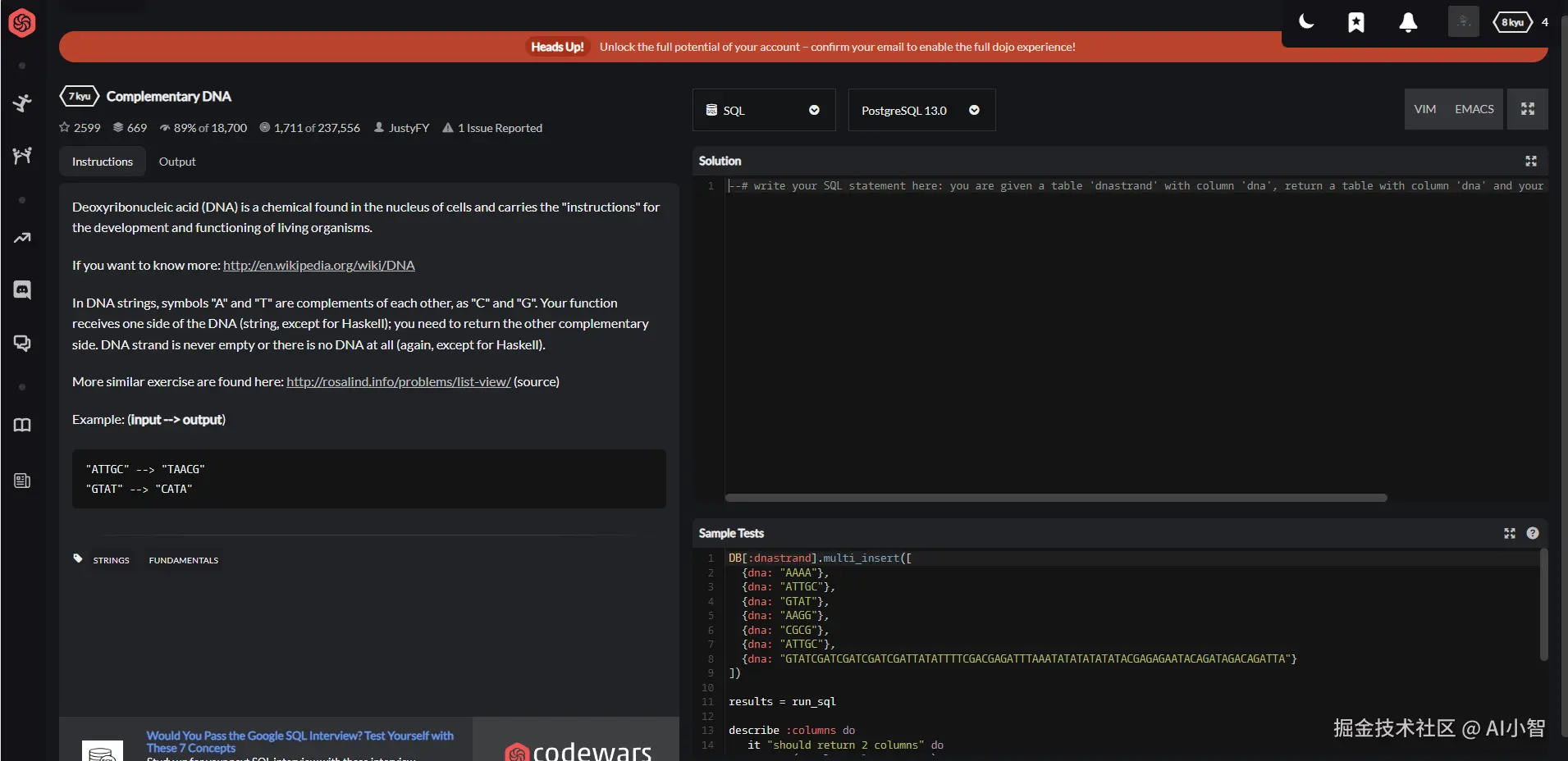Click the example text "ATTGC" --> "TAACG"
The width and height of the screenshot is (1568, 761).
(145, 469)
